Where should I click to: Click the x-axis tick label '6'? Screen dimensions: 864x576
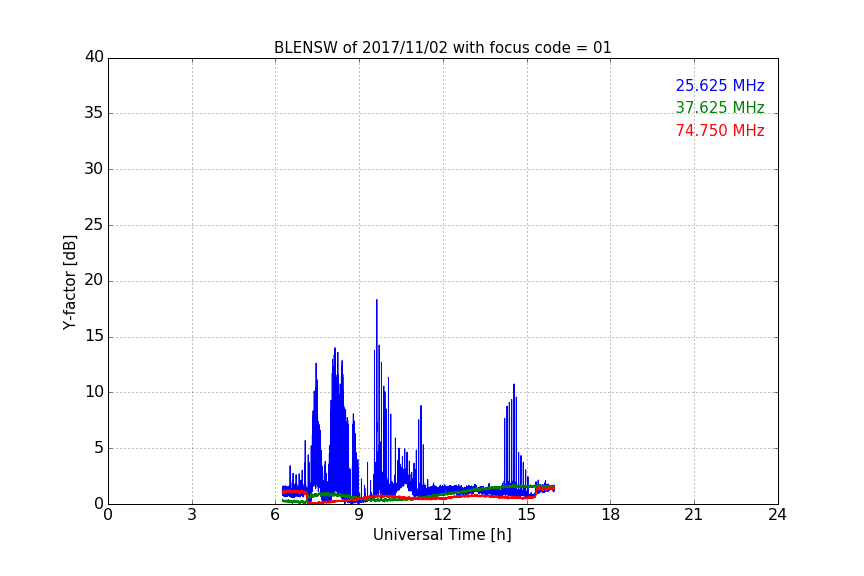276,515
